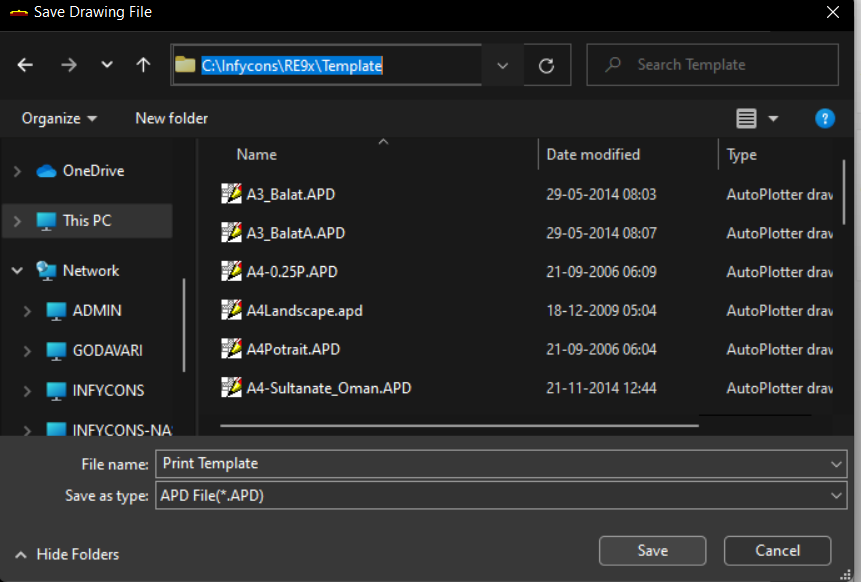Screen dimensions: 861x582
Task: Open the Organize menu
Action: click(x=59, y=118)
